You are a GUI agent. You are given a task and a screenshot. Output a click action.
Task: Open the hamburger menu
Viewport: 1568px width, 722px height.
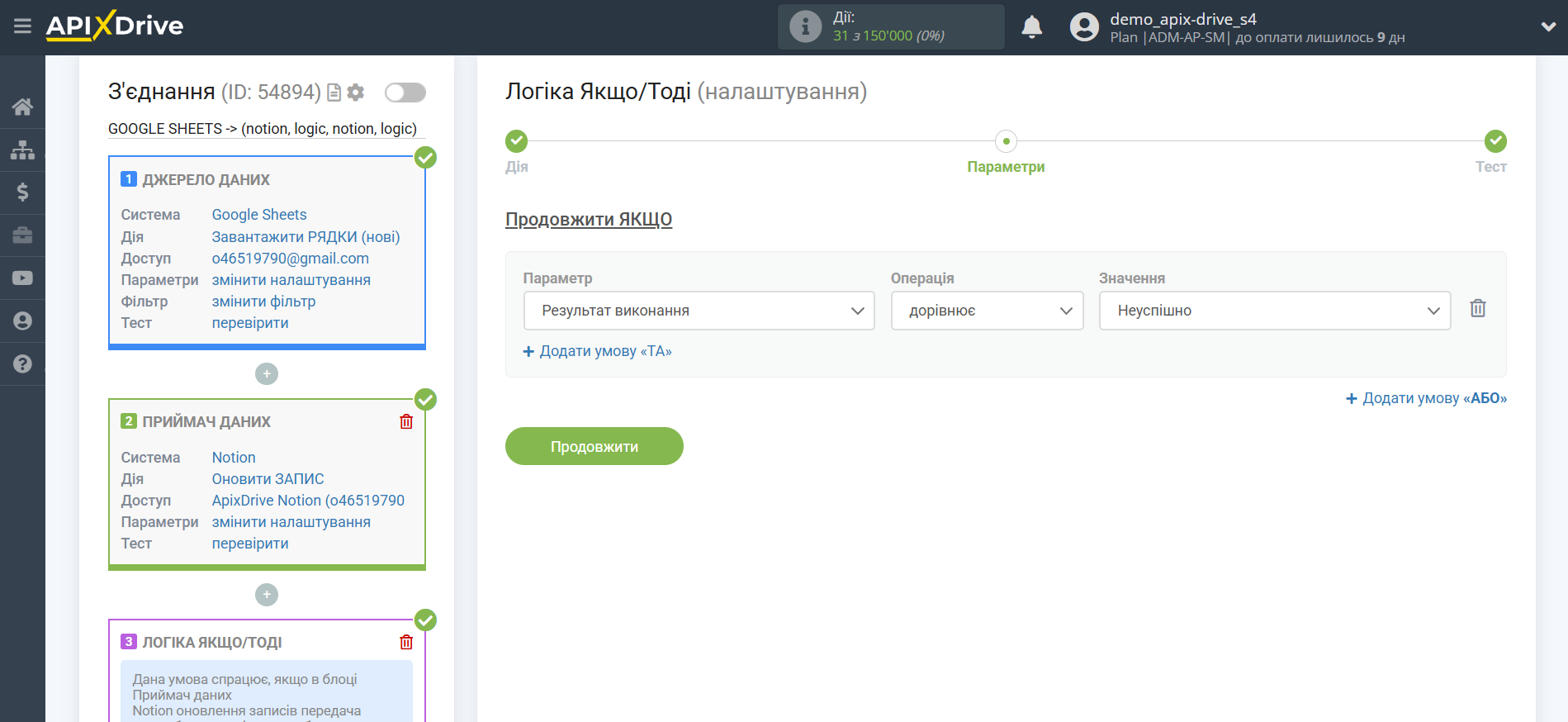tap(22, 26)
